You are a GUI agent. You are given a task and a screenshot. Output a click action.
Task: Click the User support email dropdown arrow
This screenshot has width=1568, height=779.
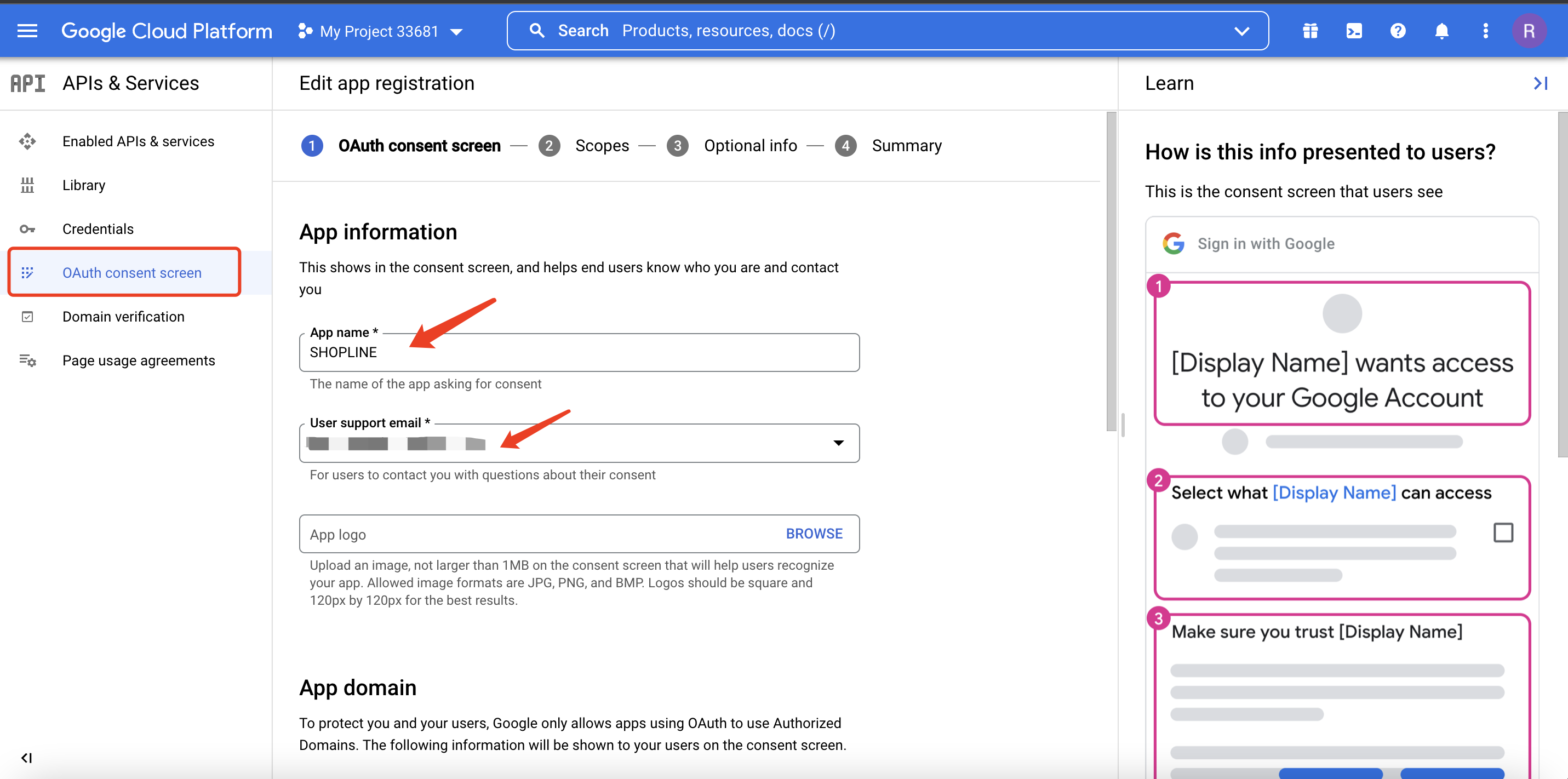pyautogui.click(x=838, y=443)
